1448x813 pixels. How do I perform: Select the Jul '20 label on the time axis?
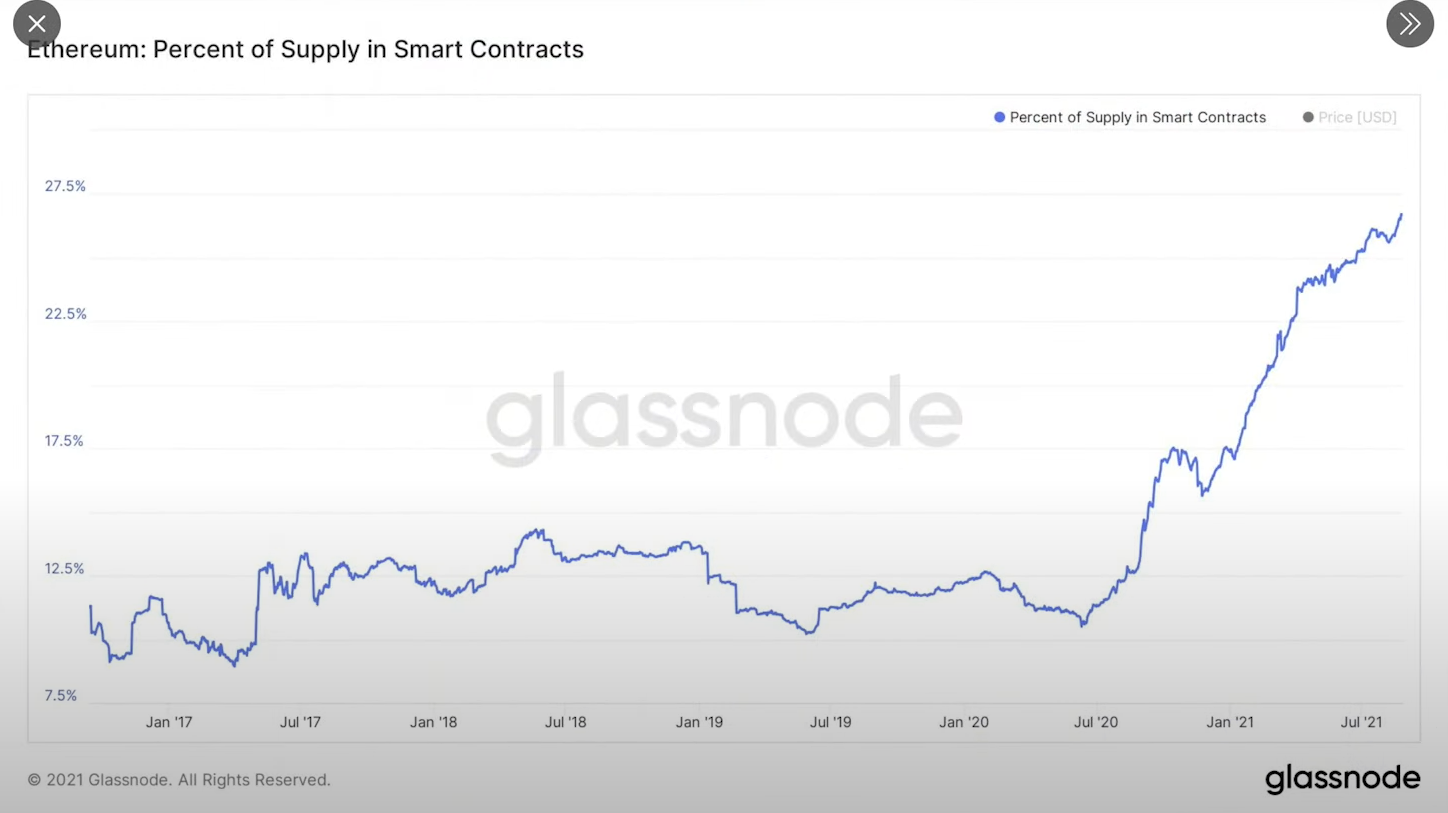[1096, 722]
